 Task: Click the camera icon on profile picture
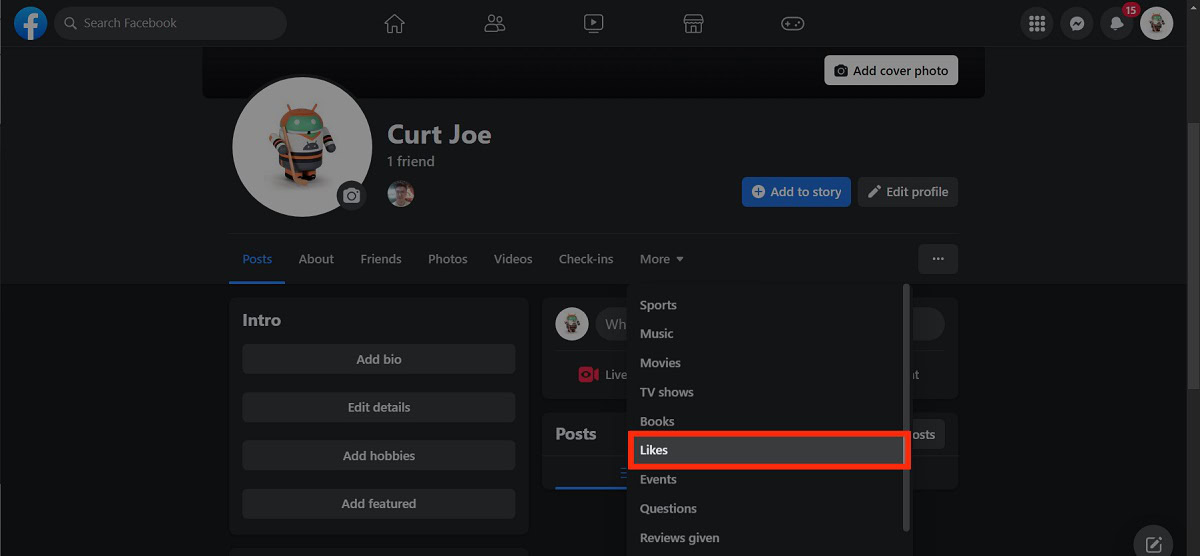351,196
